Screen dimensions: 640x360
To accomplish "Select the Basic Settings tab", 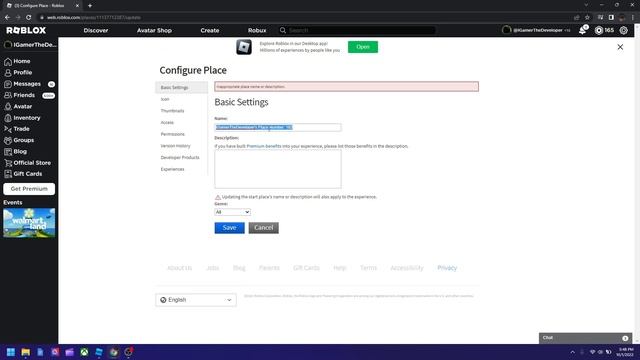I will point(181,88).
